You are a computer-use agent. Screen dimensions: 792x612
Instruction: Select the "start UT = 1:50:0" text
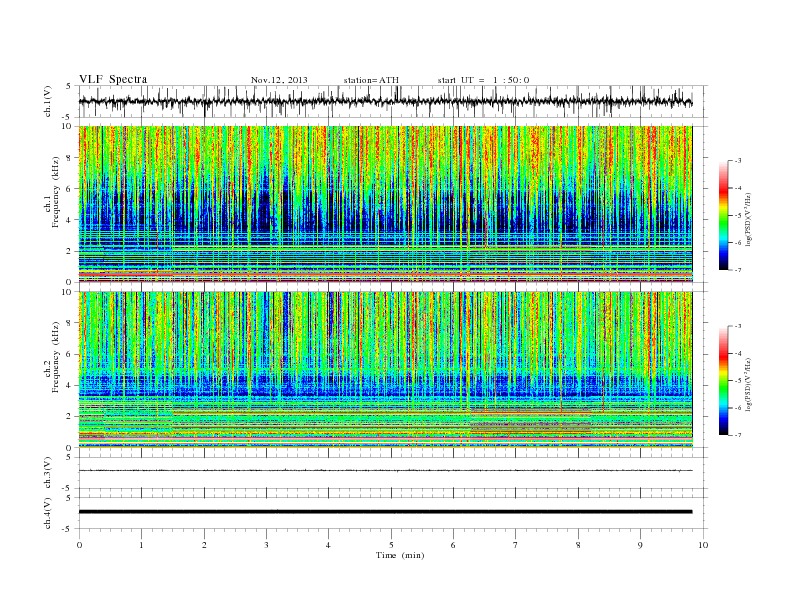coord(483,80)
